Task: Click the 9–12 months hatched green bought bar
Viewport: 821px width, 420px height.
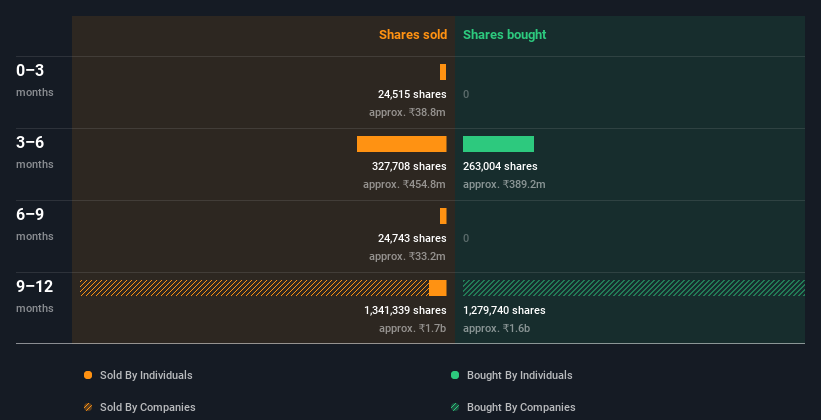Action: tap(634, 288)
